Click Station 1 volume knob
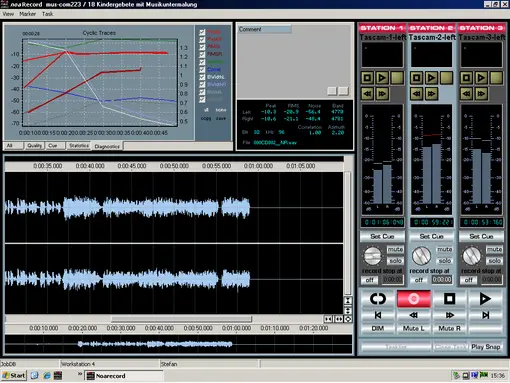This screenshot has width=510, height=383. point(372,256)
